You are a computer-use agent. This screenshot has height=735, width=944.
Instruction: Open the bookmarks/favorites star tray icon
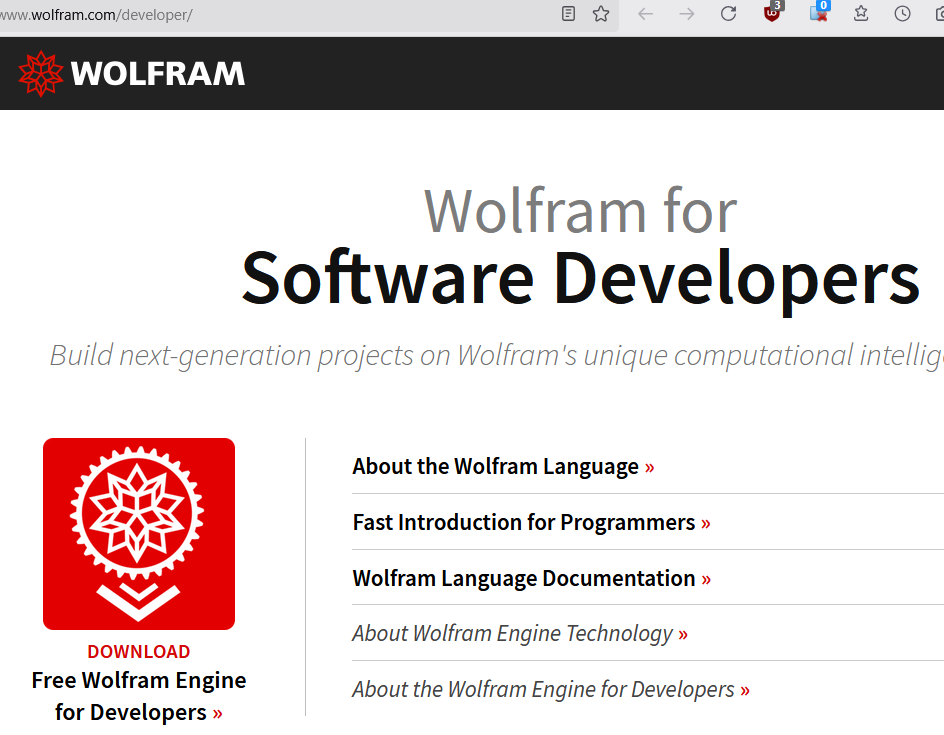[x=861, y=13]
